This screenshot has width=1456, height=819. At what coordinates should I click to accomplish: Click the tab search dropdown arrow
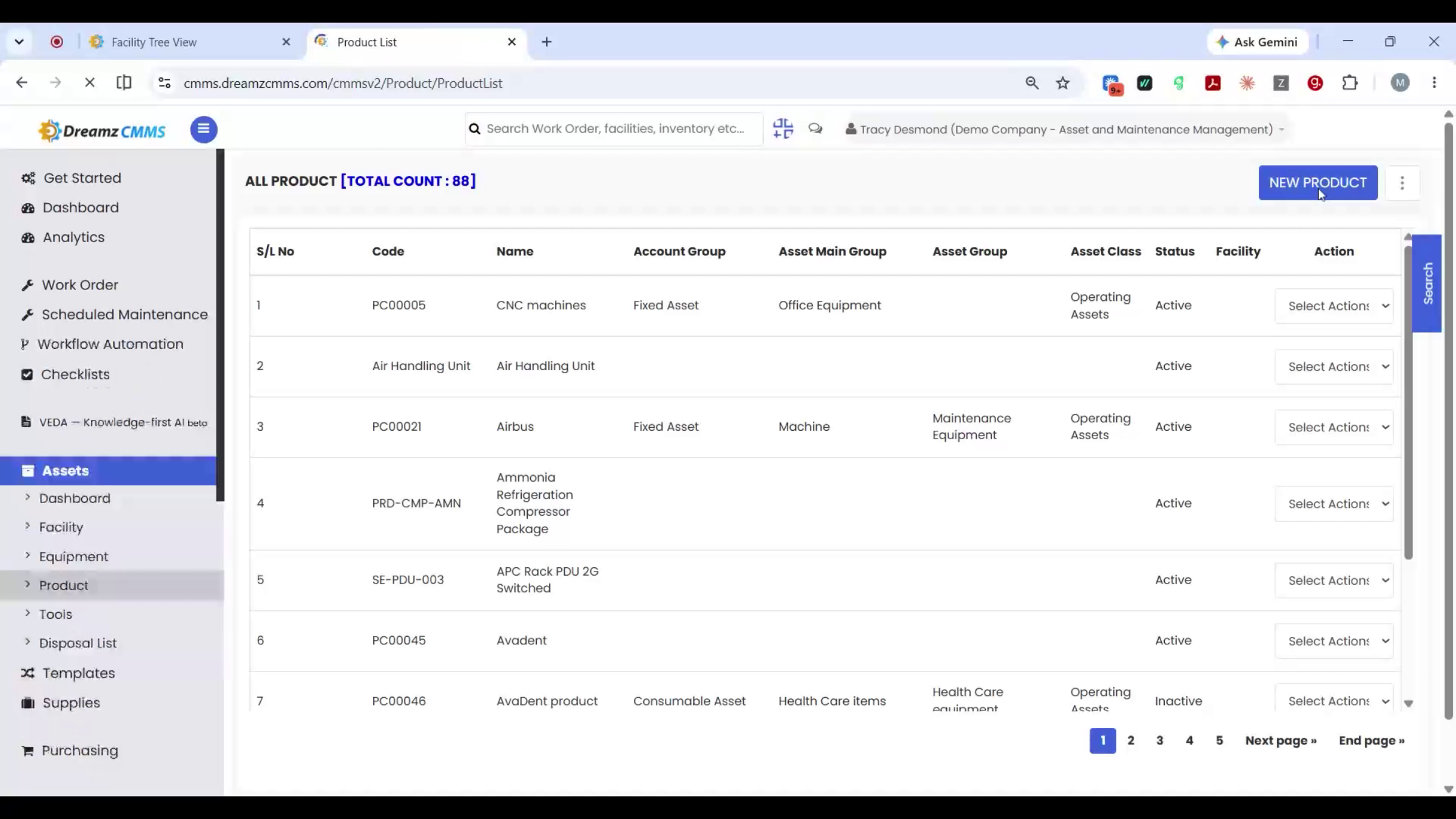pyautogui.click(x=19, y=42)
